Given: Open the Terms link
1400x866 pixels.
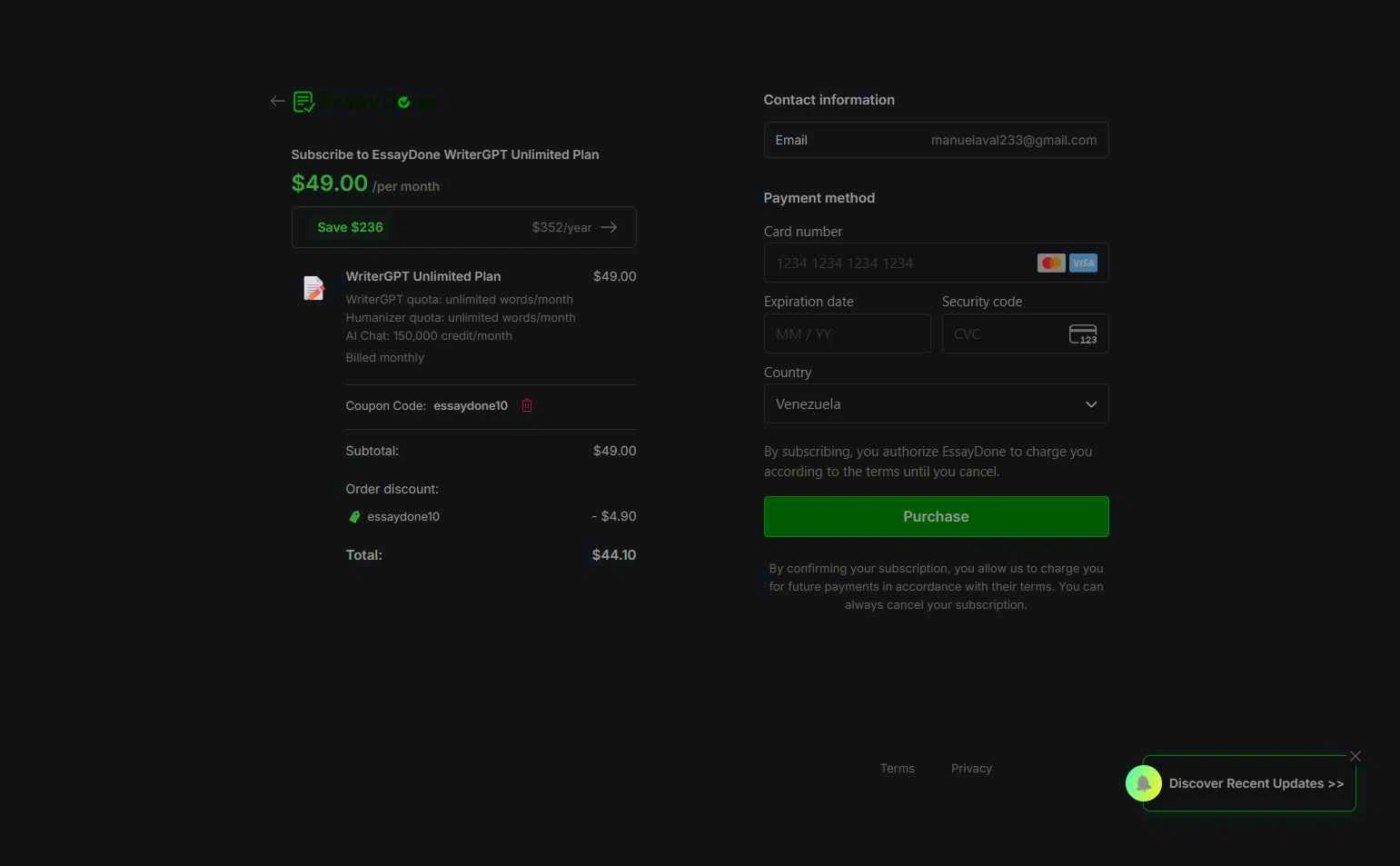Looking at the screenshot, I should click(x=897, y=769).
